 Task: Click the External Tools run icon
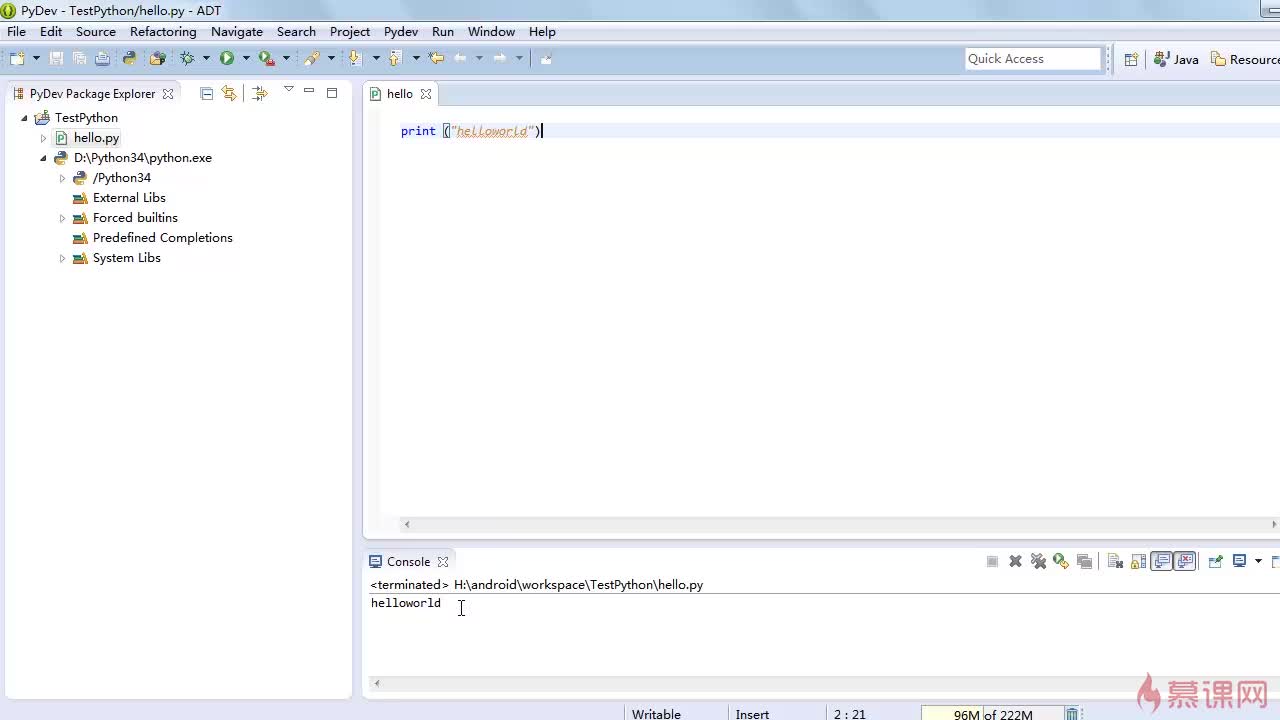266,58
